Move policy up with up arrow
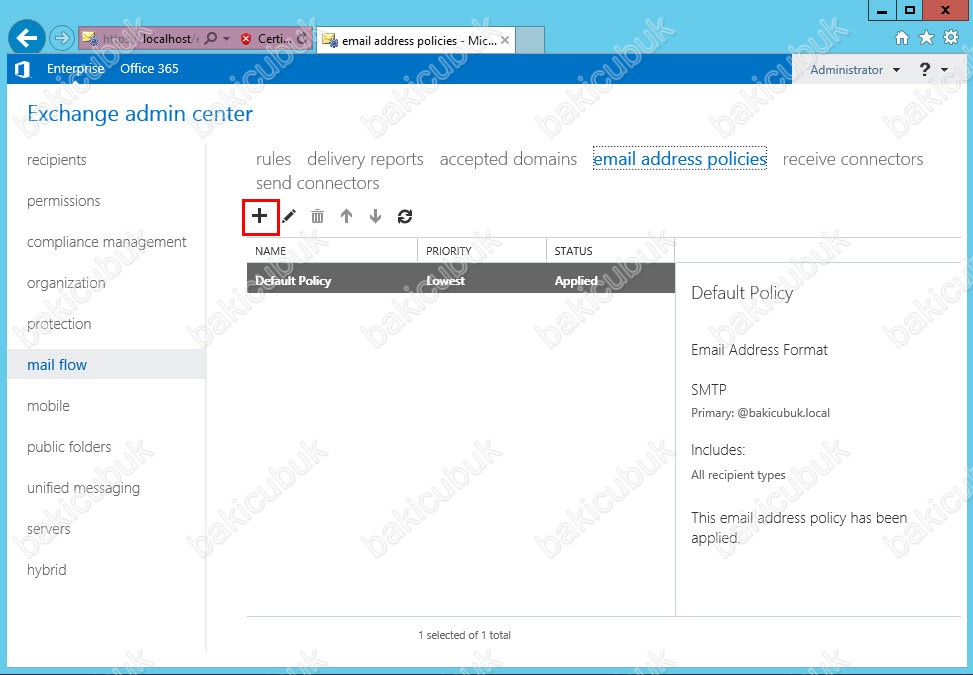This screenshot has height=675, width=973. coord(346,217)
